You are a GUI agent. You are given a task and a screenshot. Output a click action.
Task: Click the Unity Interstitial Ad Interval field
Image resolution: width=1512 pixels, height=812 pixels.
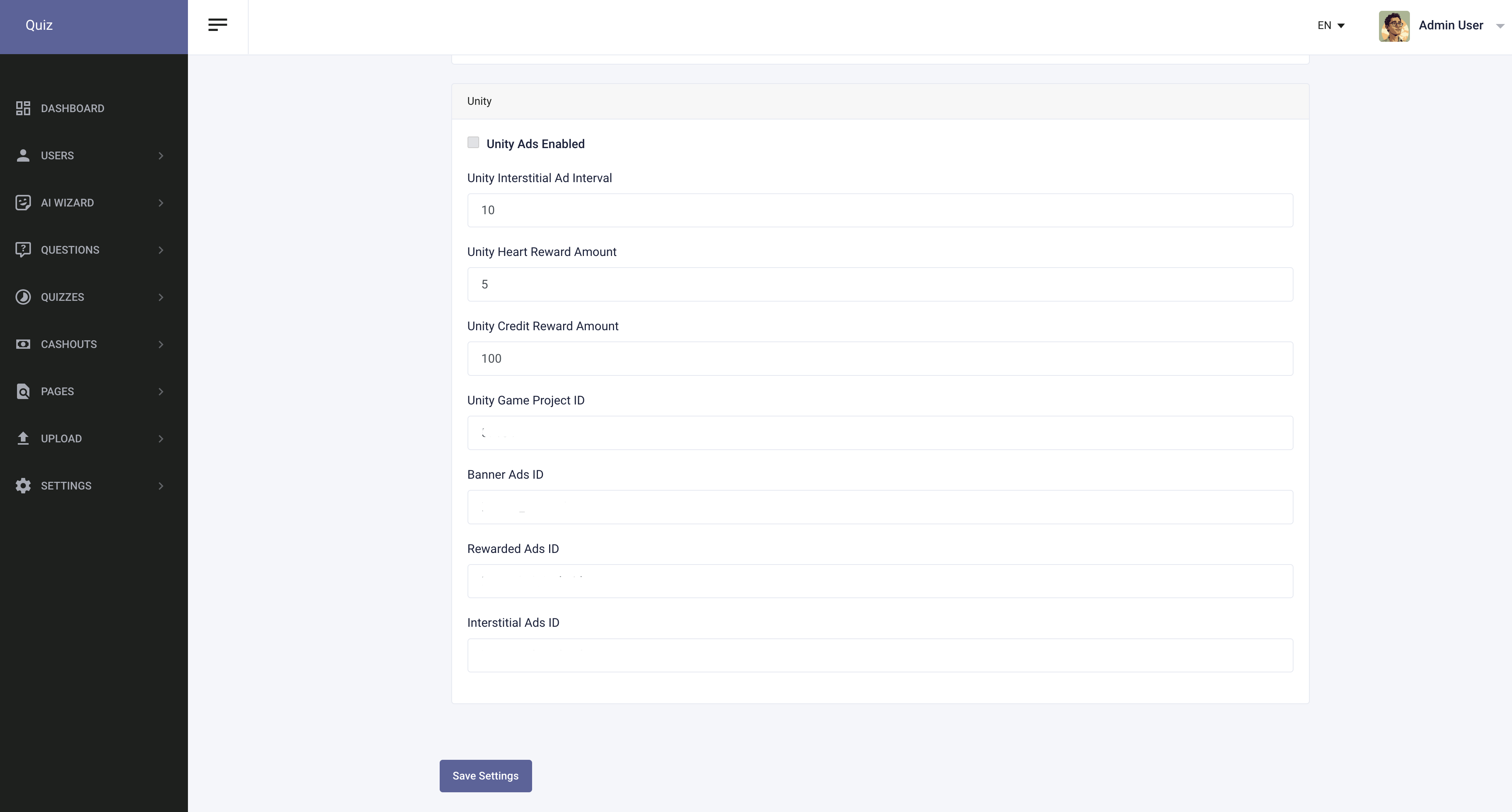coord(879,210)
